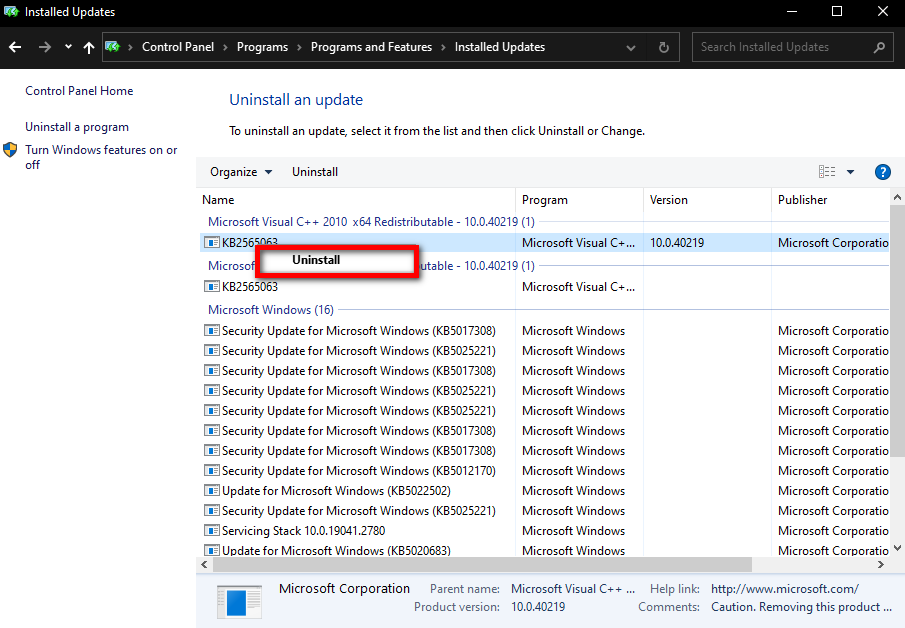Expand the view options dropdown arrow
Image resolution: width=905 pixels, height=628 pixels.
tap(850, 172)
